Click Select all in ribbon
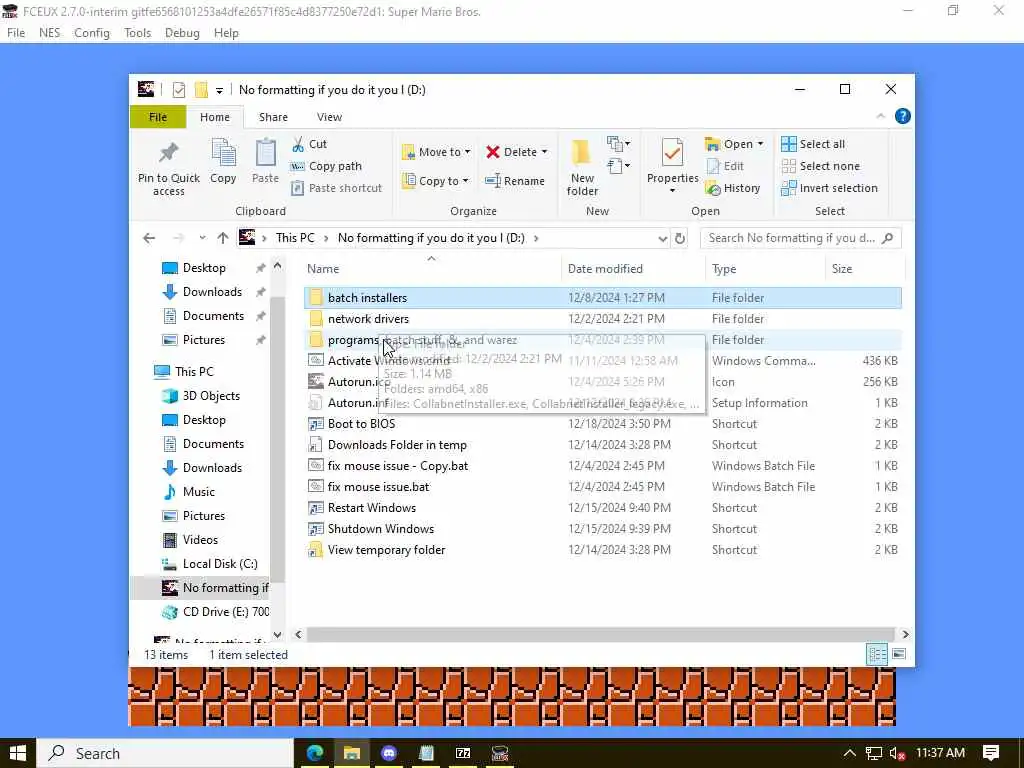Image resolution: width=1024 pixels, height=768 pixels. coord(813,144)
